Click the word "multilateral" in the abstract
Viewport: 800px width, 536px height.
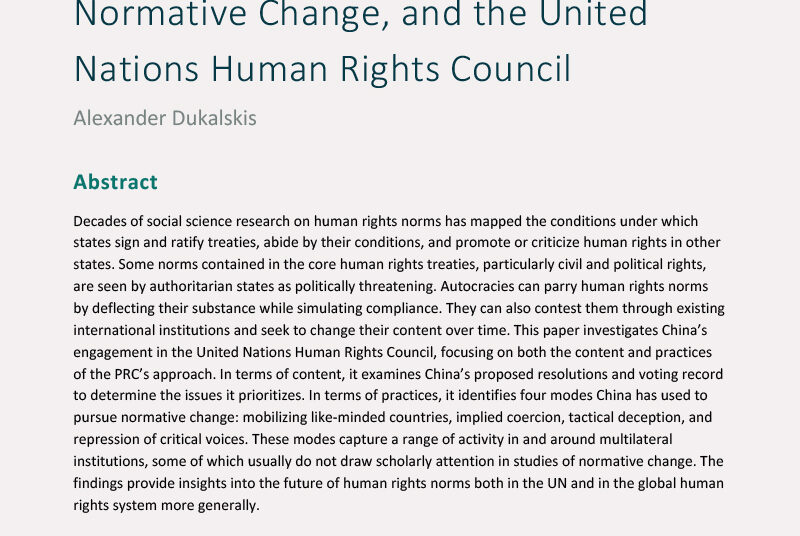(632, 440)
